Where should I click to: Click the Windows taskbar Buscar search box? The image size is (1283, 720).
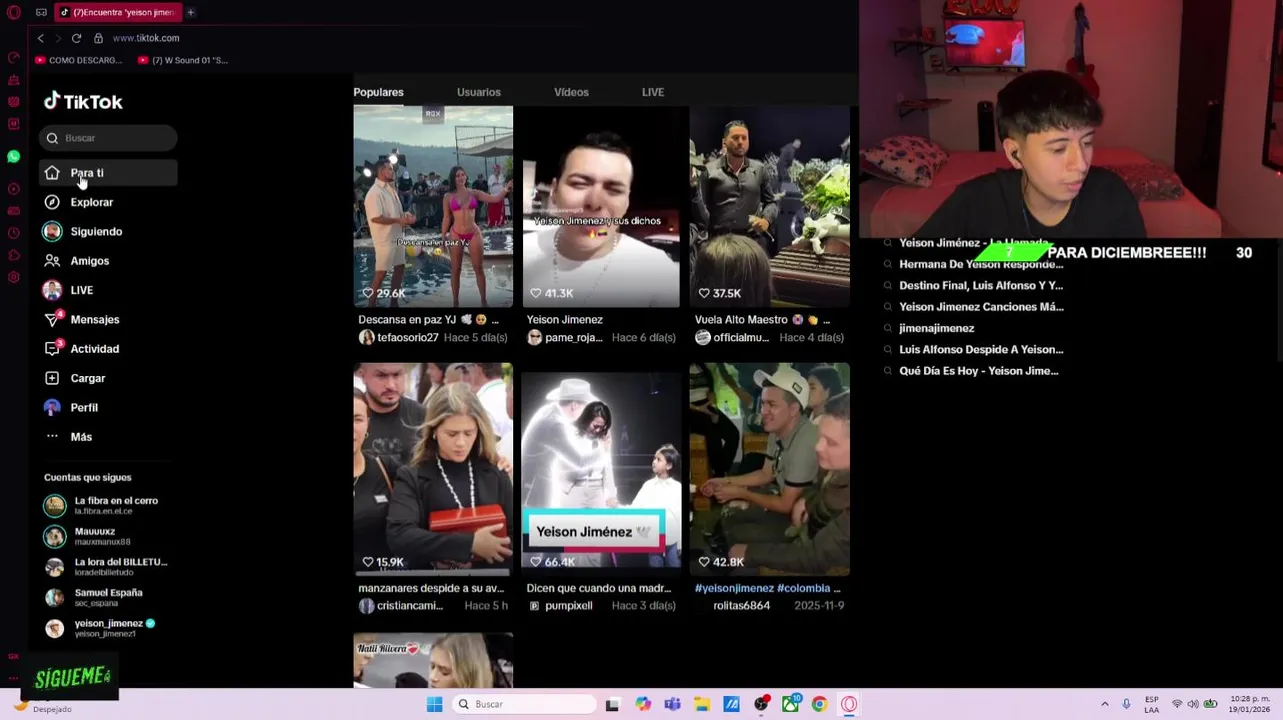tap(524, 704)
